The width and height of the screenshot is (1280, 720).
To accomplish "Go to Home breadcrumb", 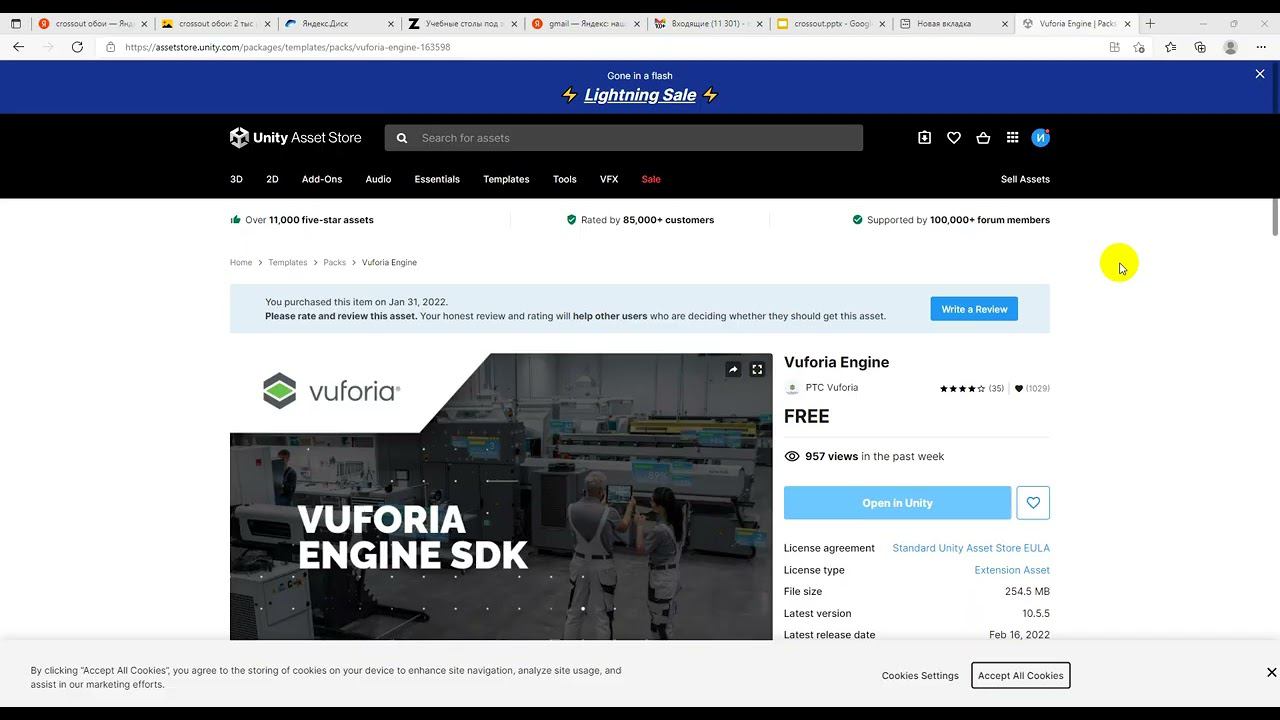I will point(241,262).
